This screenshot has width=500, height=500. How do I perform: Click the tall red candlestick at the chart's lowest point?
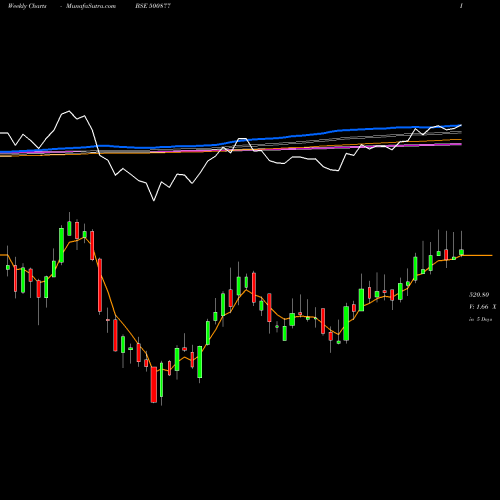pyautogui.click(x=154, y=385)
